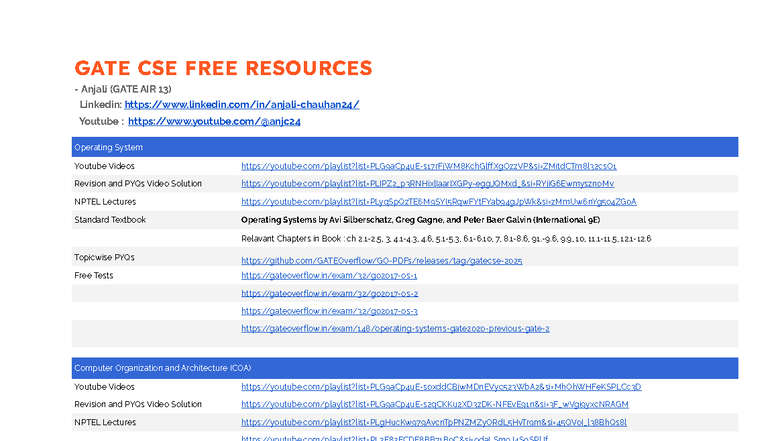Open Operating System Youtube Videos playlist link

(x=428, y=166)
